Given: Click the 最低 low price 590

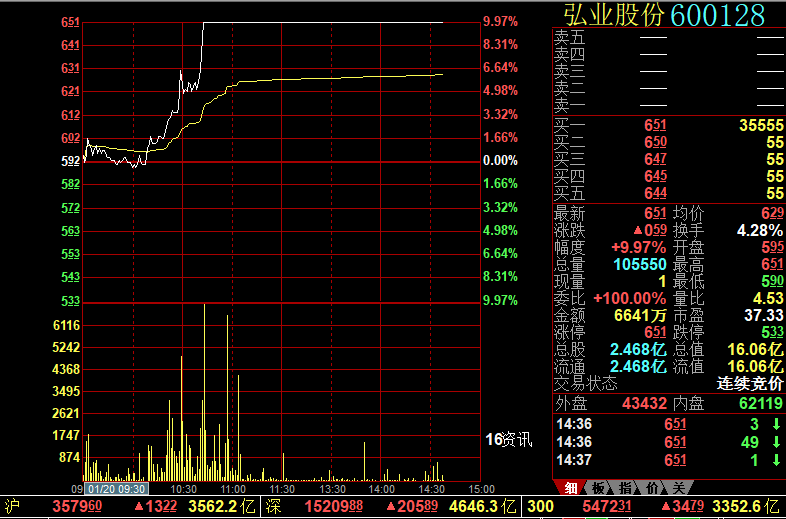Looking at the screenshot, I should 772,282.
